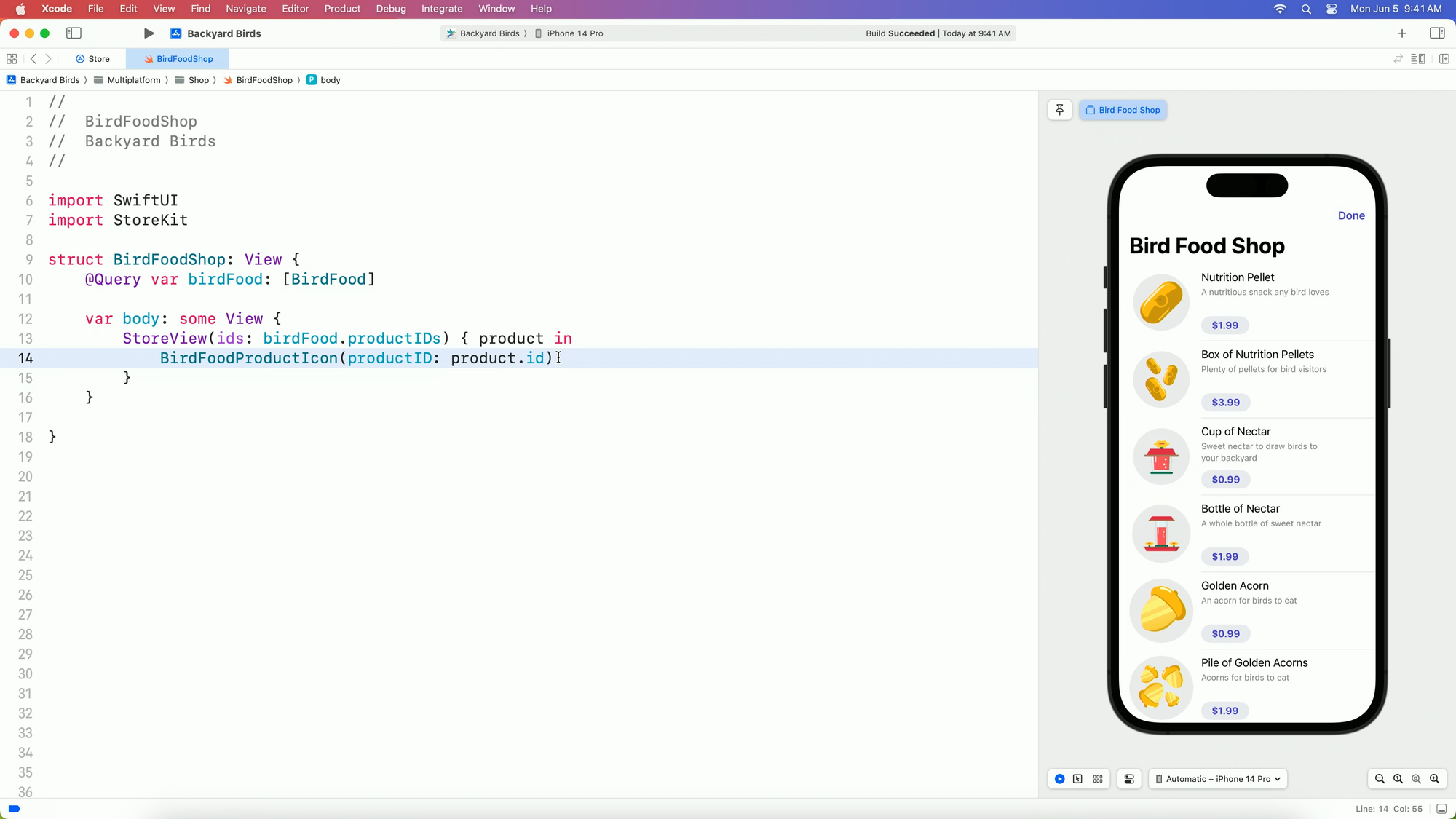Open the Automatic – iPhone 14 Pro dropdown

[1218, 779]
